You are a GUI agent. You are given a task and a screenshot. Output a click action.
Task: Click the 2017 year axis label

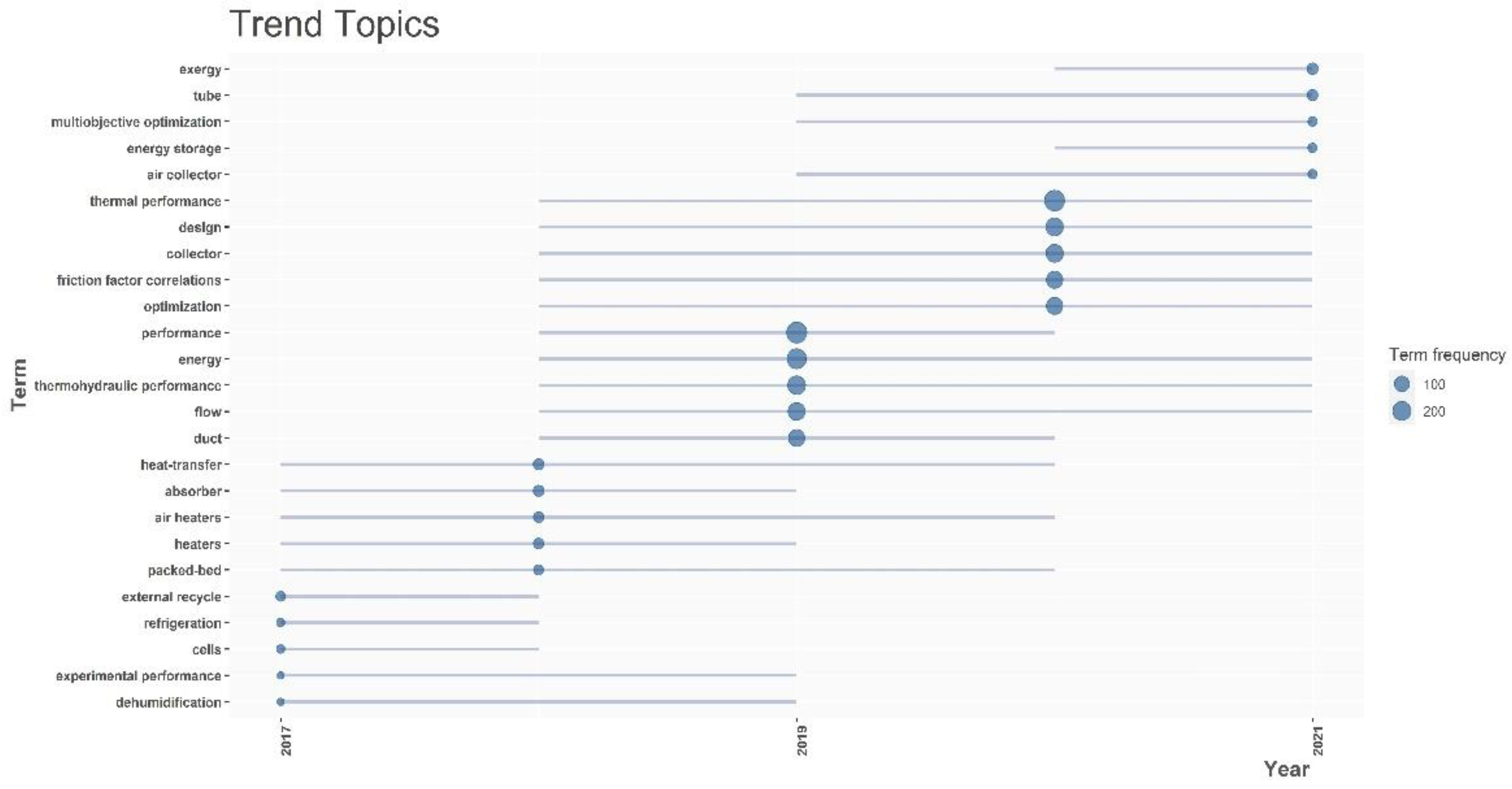click(286, 741)
